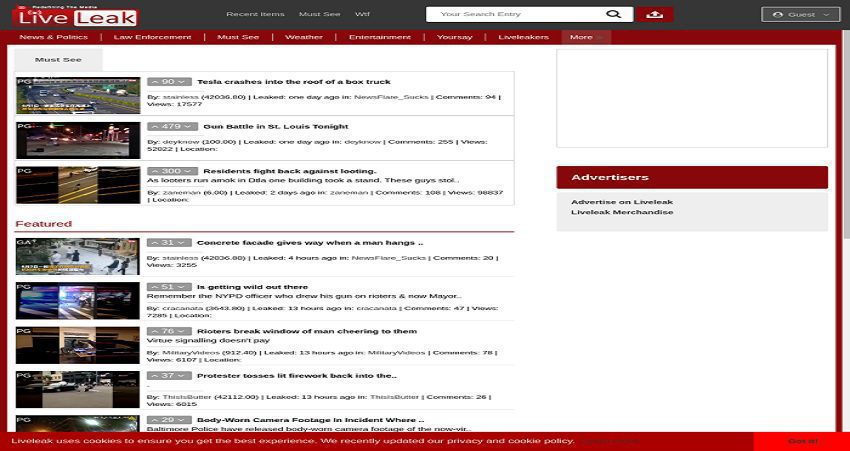Screen dimensions: 850x451
Task: Downvote Concrete facade gives way video
Action: coord(183,243)
